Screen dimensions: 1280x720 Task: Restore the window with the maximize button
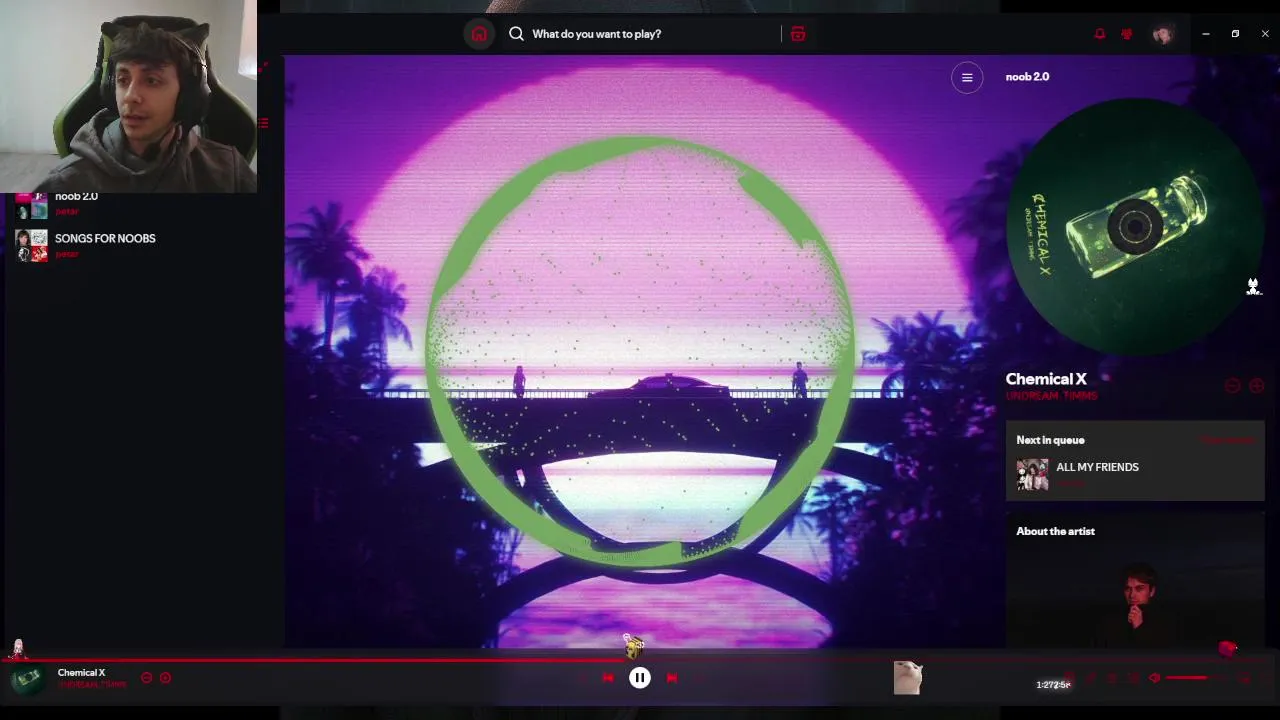[1235, 34]
